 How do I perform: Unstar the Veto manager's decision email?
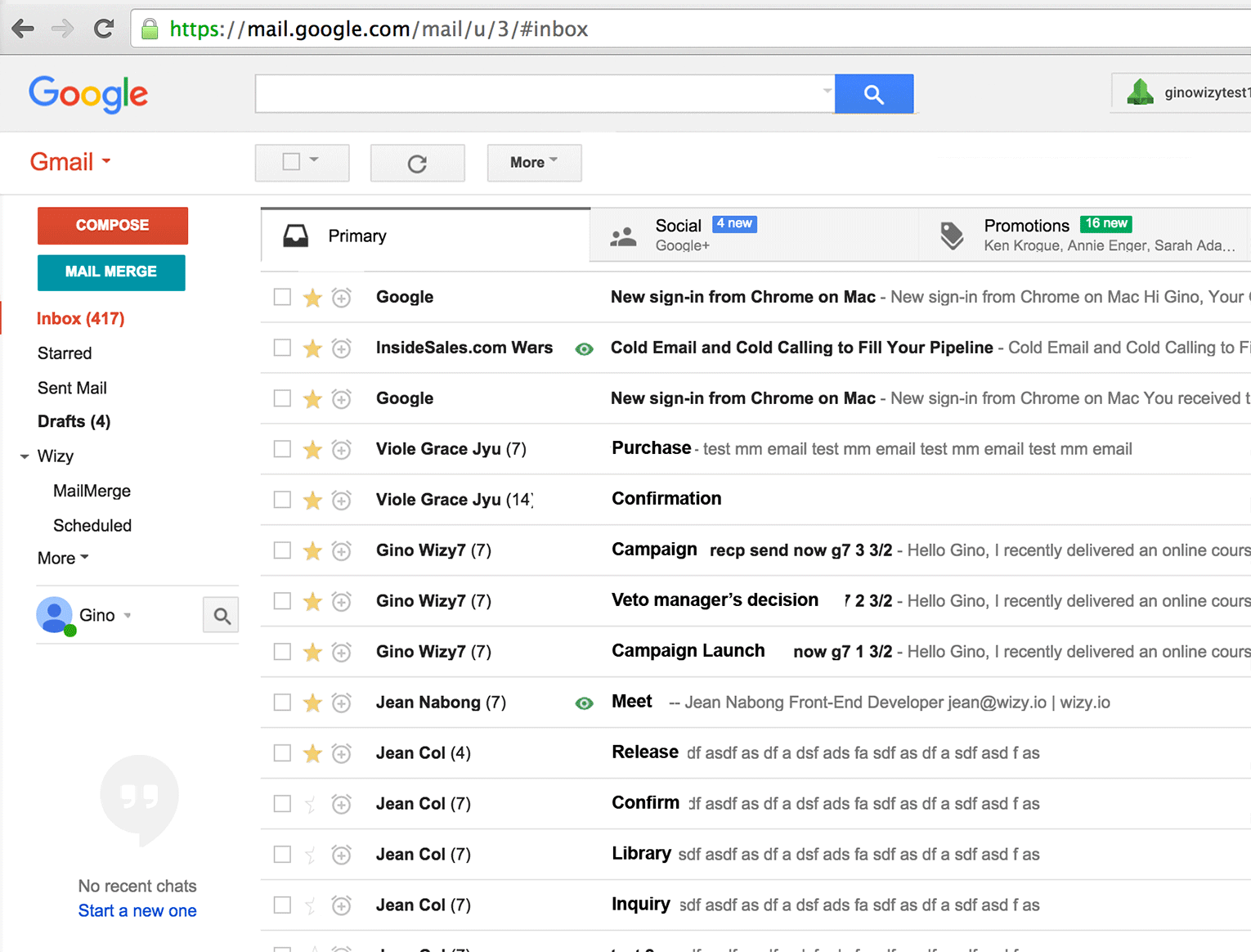coord(312,602)
